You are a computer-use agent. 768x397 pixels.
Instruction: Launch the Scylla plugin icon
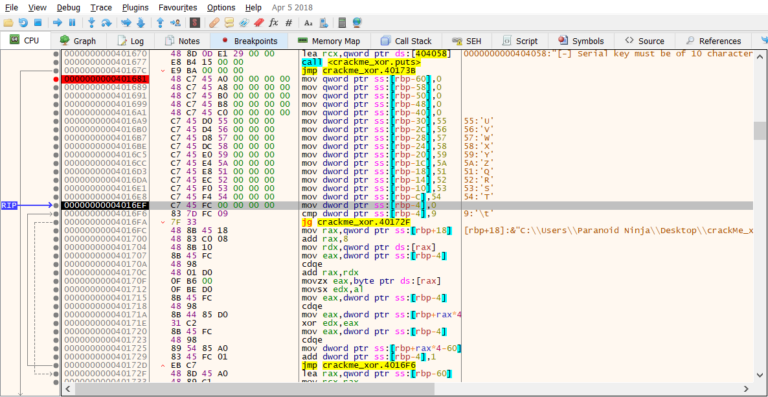(x=195, y=23)
